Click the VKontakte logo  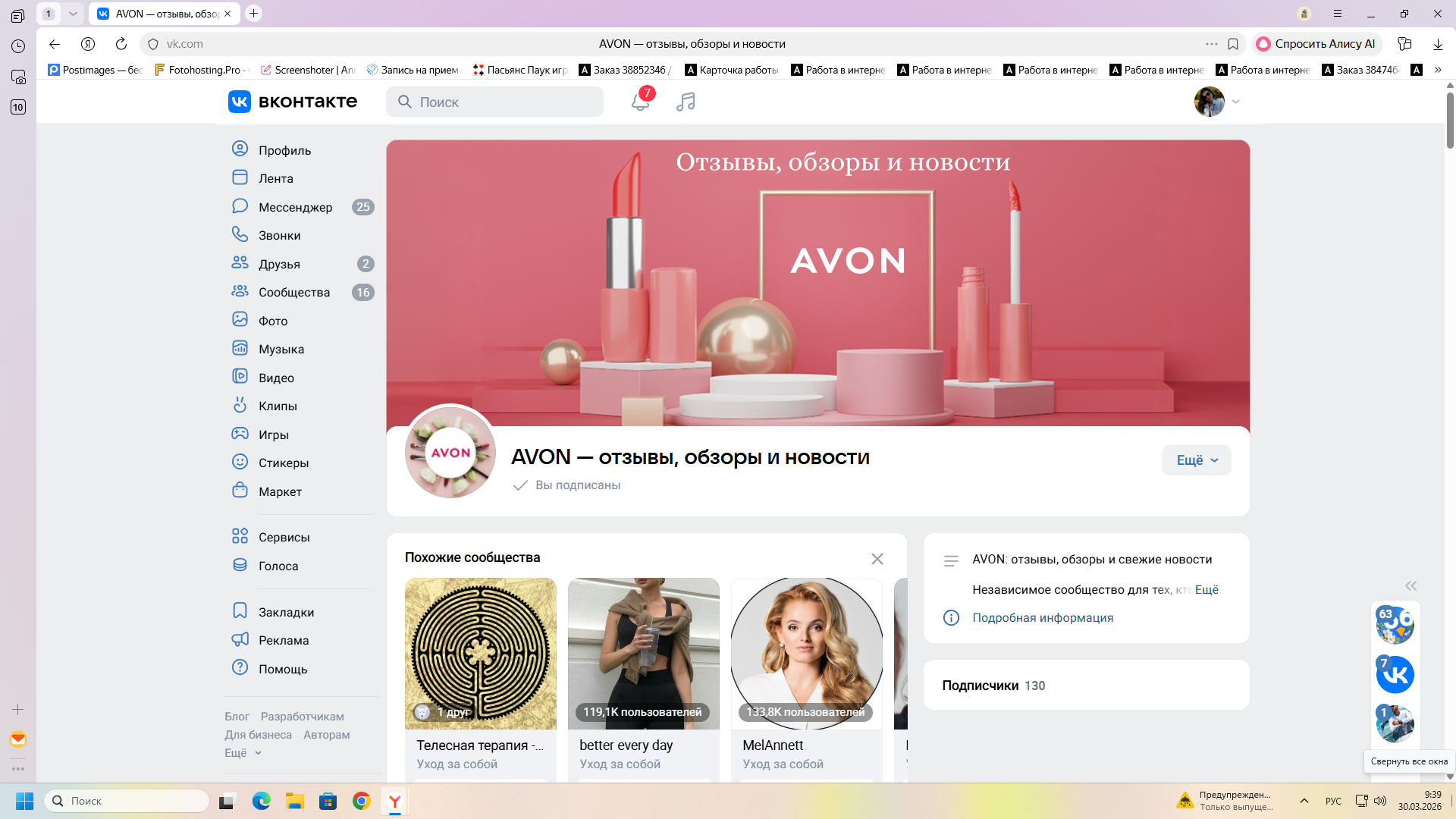tap(293, 102)
